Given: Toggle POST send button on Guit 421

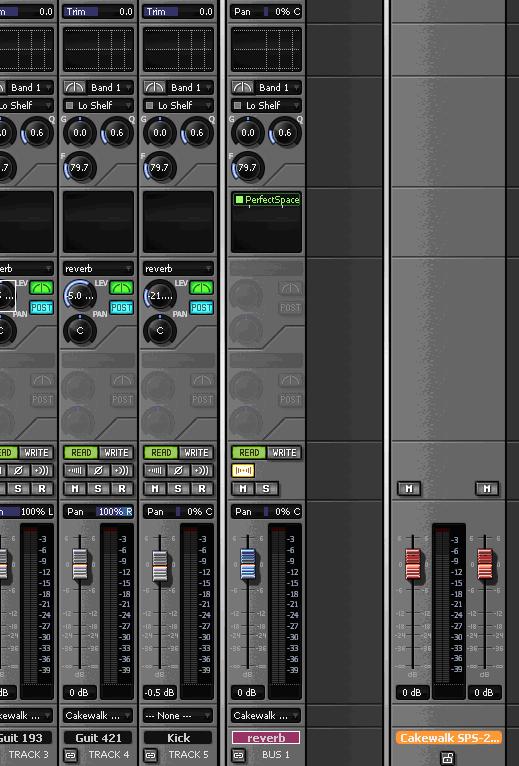Looking at the screenshot, I should tap(121, 307).
